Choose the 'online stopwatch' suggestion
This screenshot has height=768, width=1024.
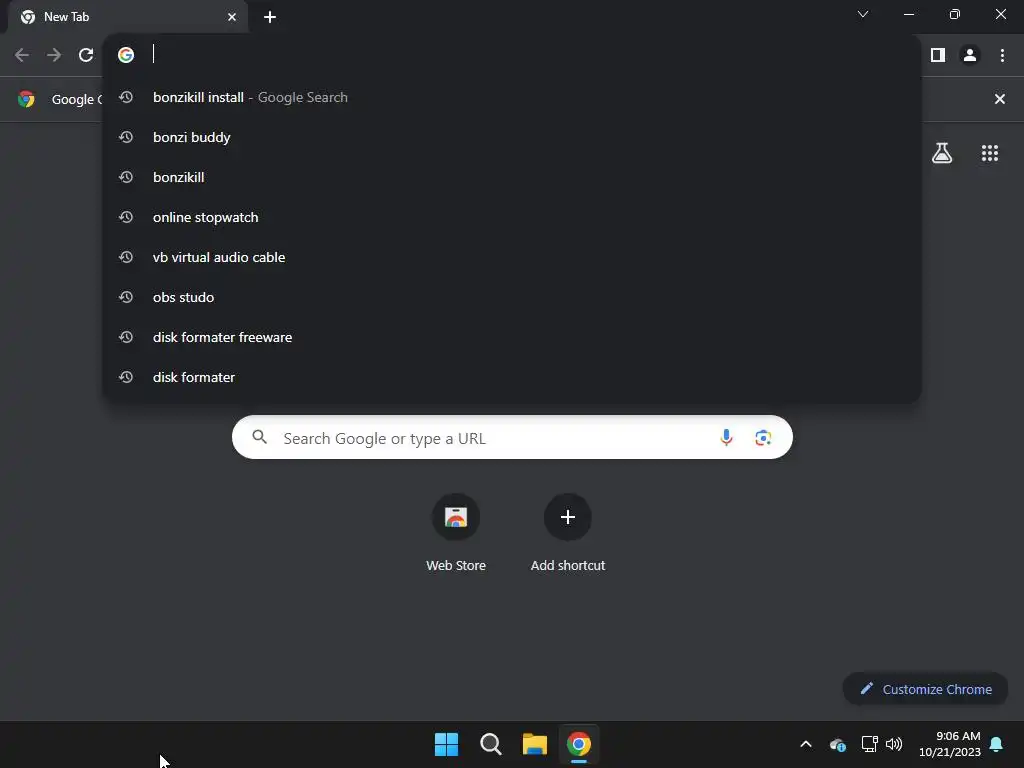(512, 217)
